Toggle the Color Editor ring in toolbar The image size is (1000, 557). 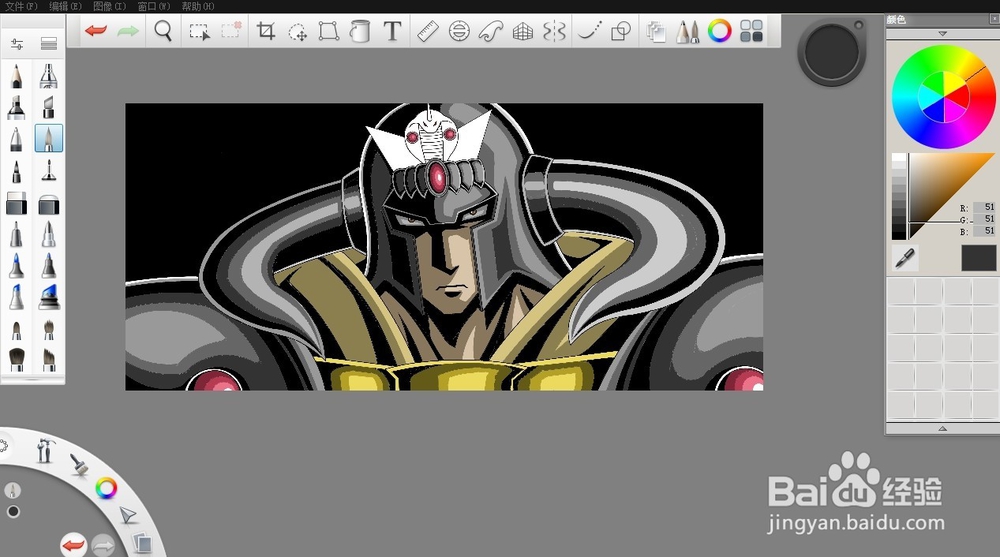click(719, 31)
